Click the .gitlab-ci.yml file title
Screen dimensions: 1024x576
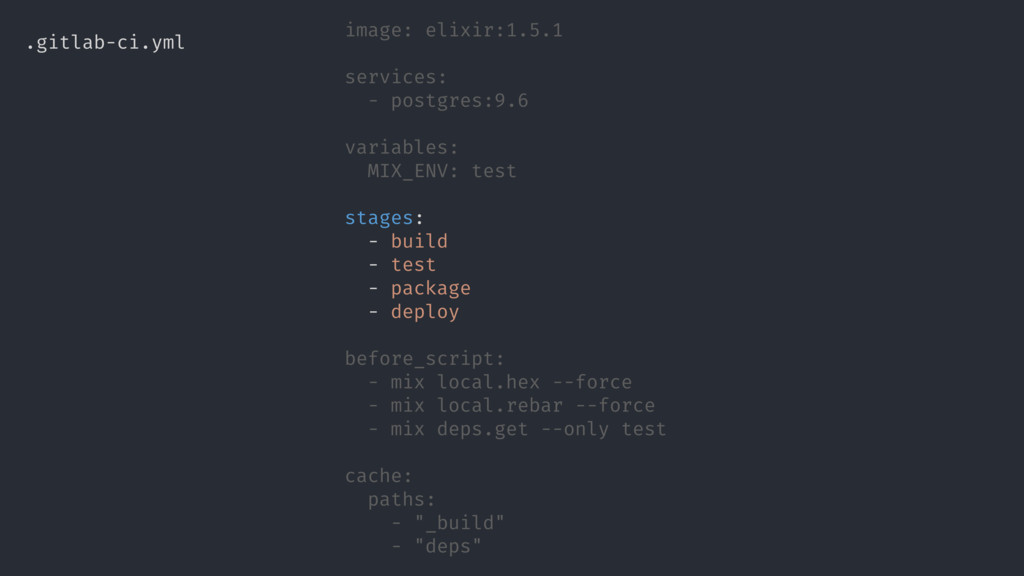[x=105, y=43]
